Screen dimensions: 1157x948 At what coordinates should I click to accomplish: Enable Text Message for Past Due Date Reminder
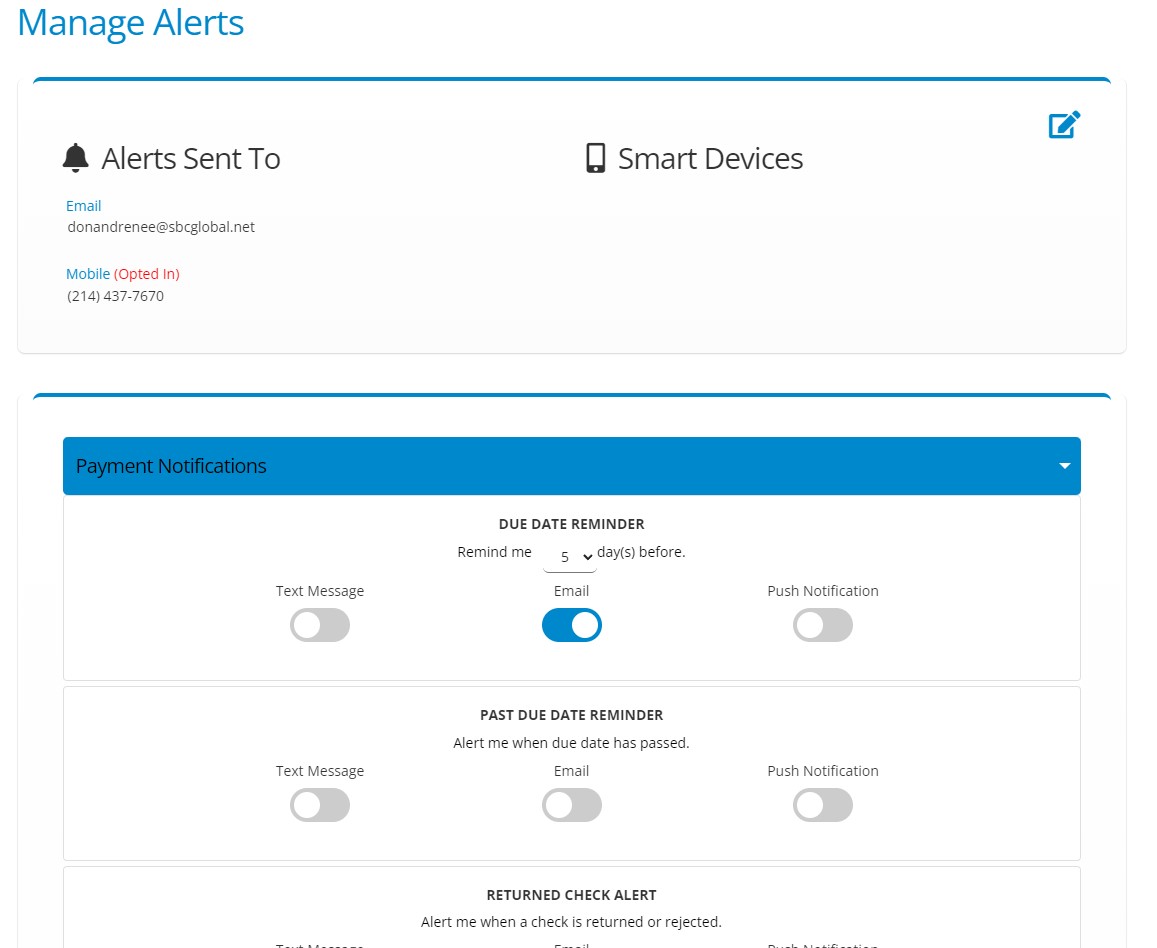(320, 805)
